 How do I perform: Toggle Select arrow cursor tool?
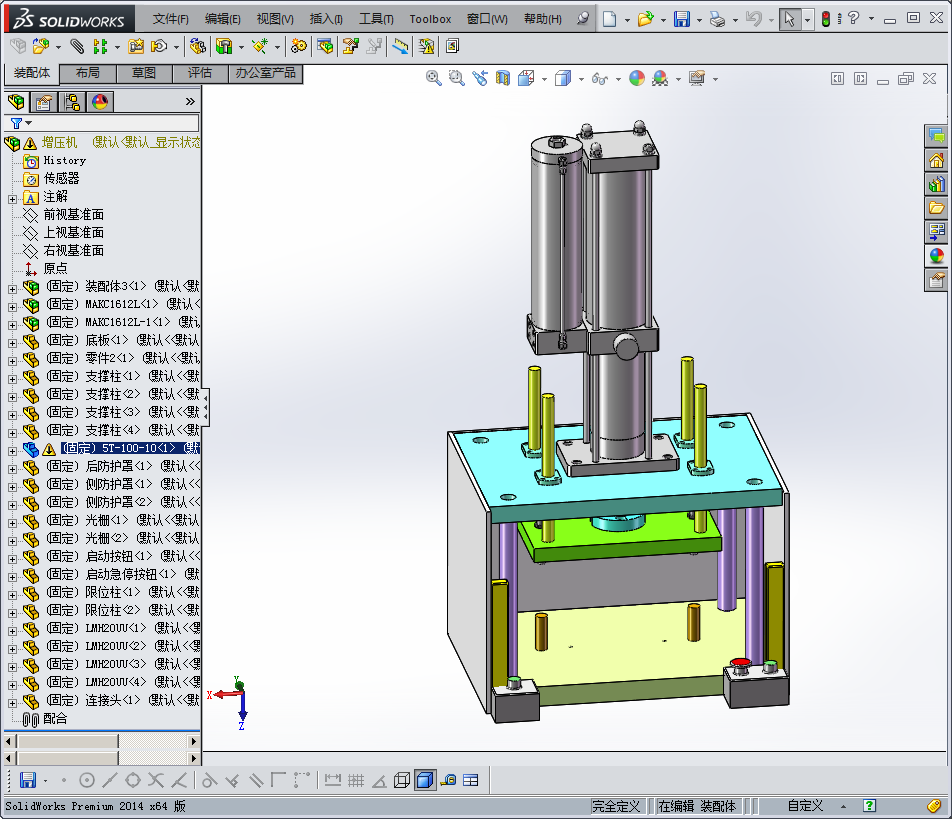789,19
